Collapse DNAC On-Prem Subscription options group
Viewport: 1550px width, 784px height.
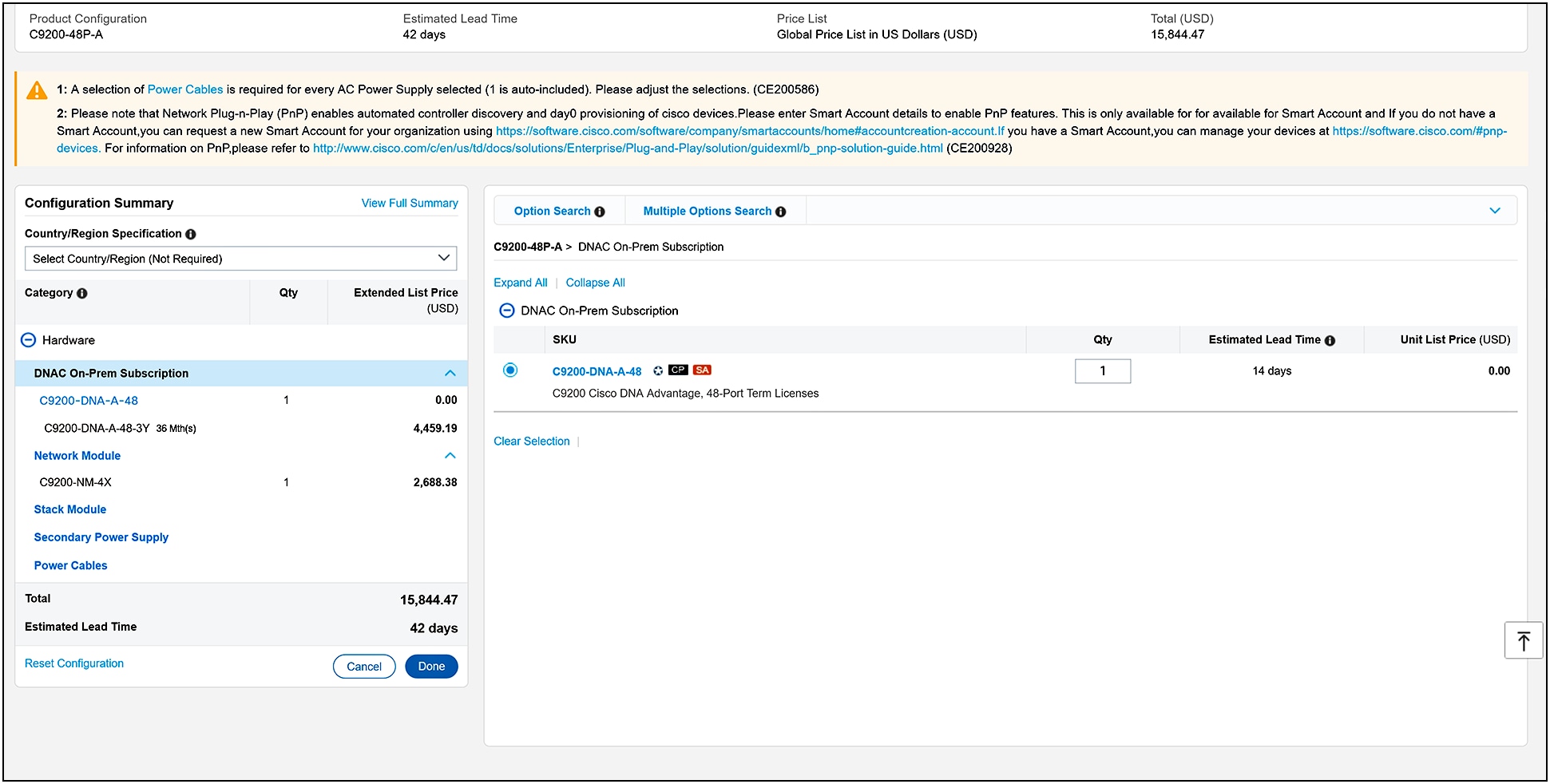pyautogui.click(x=506, y=311)
